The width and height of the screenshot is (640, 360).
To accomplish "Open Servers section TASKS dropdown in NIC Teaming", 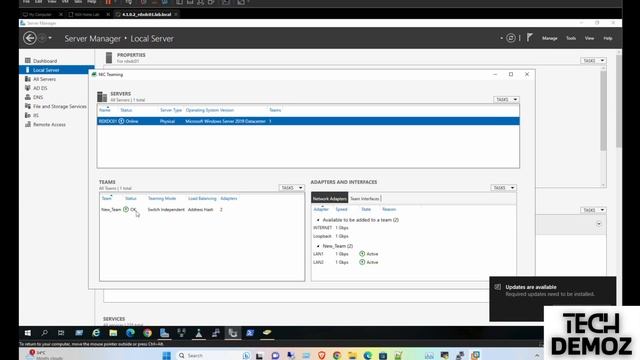I will coord(506,99).
